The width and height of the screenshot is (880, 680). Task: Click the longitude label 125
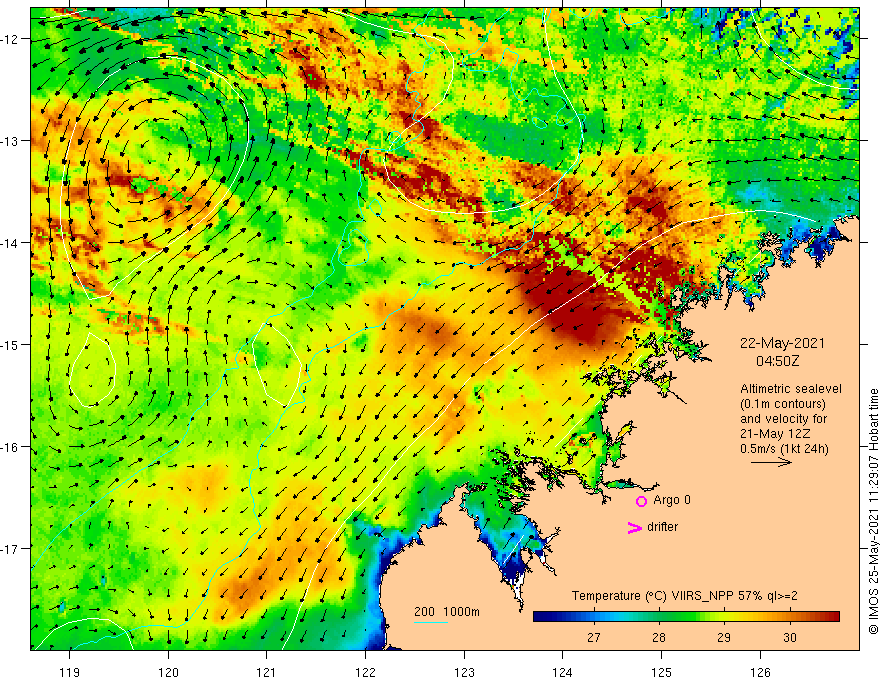[661, 672]
